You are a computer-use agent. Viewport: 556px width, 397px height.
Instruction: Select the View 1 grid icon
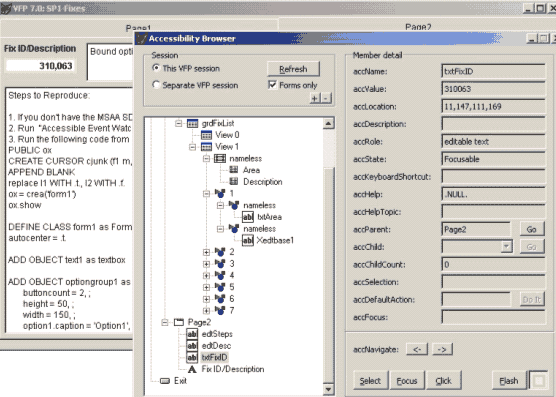206,147
